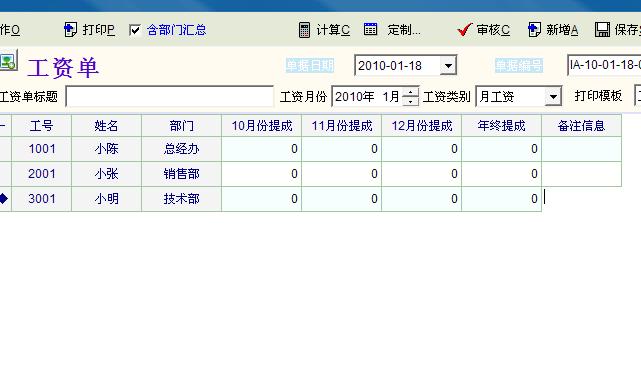Click the red checkmark audit icon
Screen dimensions: 641x384
[464, 29]
